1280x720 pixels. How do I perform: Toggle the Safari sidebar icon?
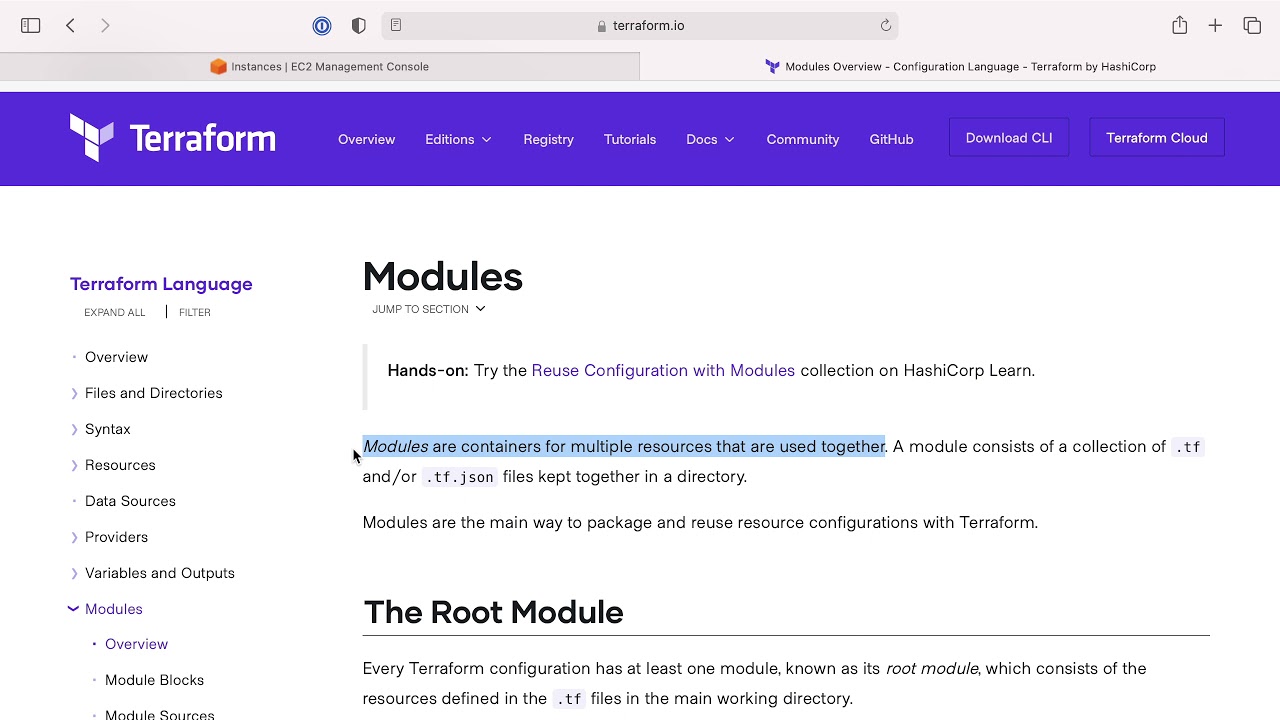[x=30, y=26]
